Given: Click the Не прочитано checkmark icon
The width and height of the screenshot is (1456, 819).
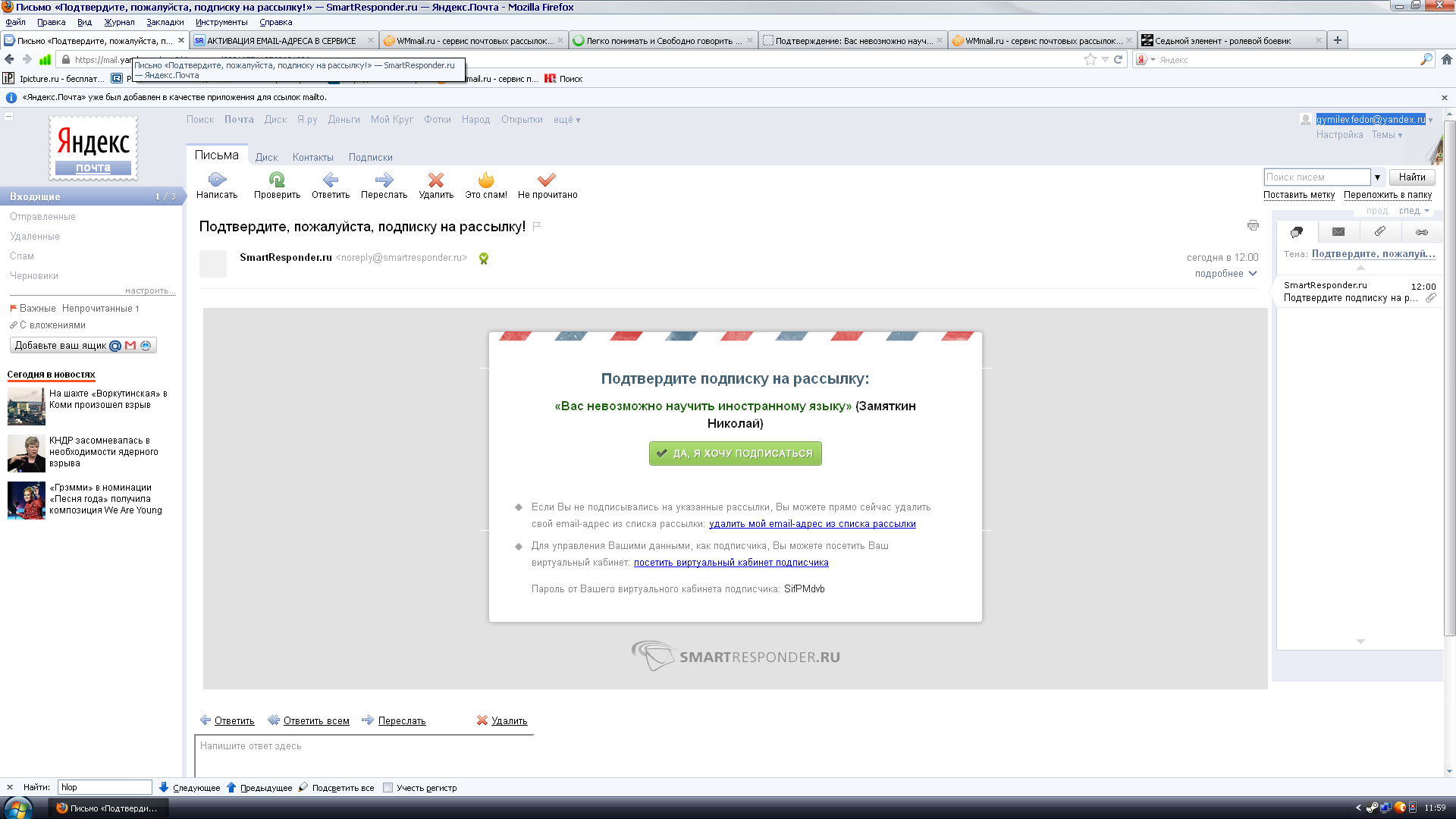Looking at the screenshot, I should (x=547, y=180).
